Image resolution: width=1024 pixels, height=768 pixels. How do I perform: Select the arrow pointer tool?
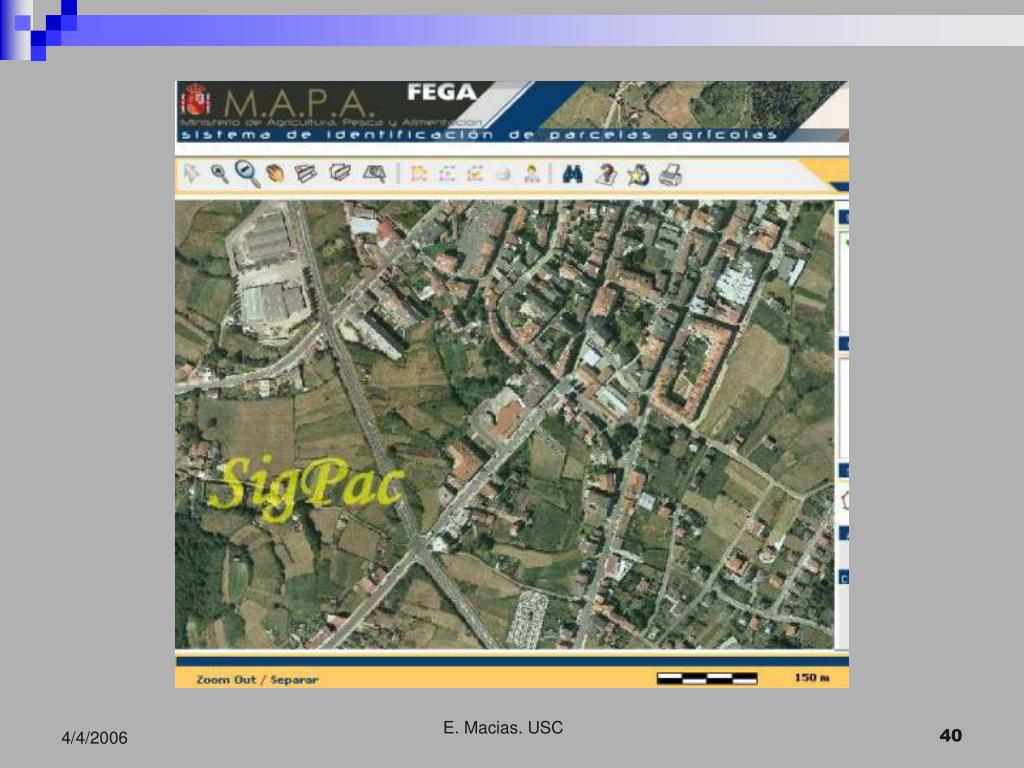pos(191,174)
